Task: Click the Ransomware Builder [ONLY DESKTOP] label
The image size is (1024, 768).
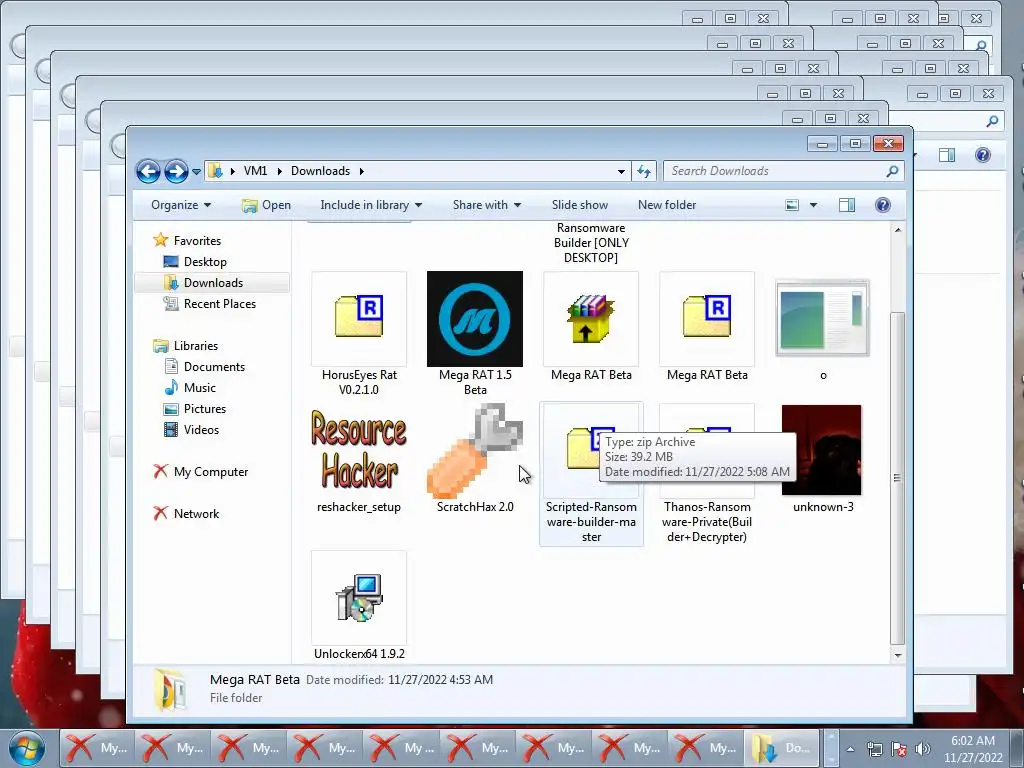Action: pyautogui.click(x=591, y=243)
